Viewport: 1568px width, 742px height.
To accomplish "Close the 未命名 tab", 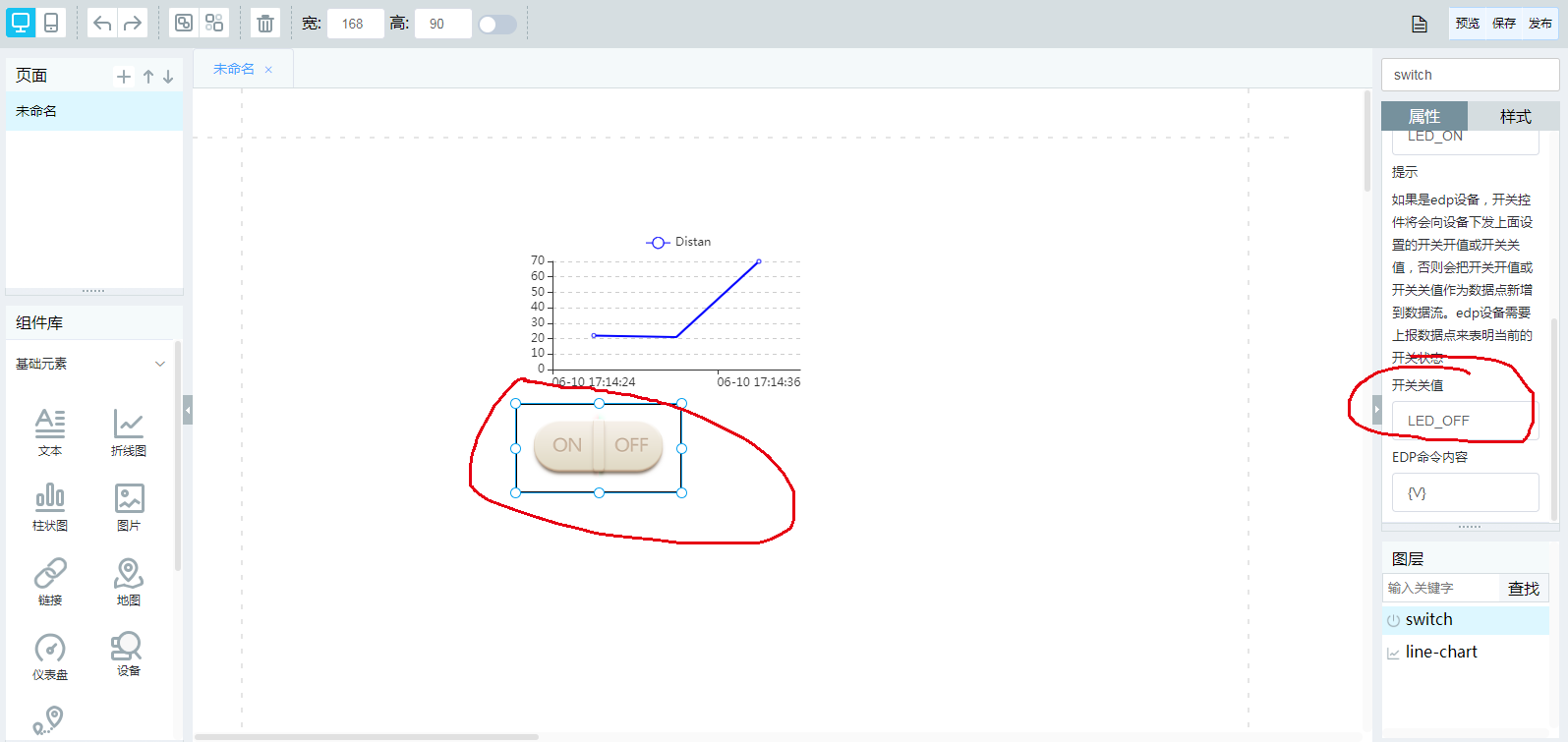I will pos(268,70).
